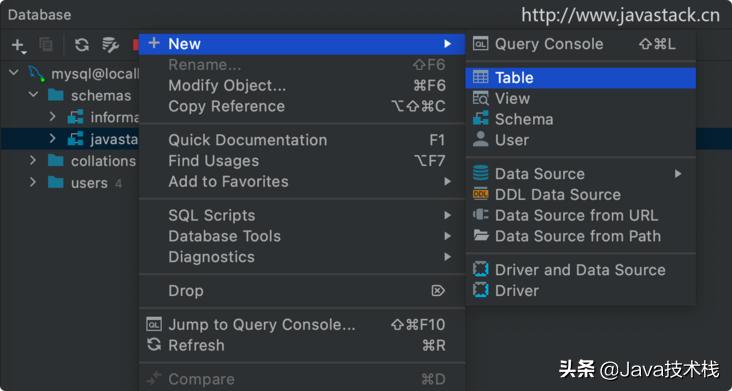Click the plus icon beside New
Screen dimensions: 732x391
click(154, 43)
